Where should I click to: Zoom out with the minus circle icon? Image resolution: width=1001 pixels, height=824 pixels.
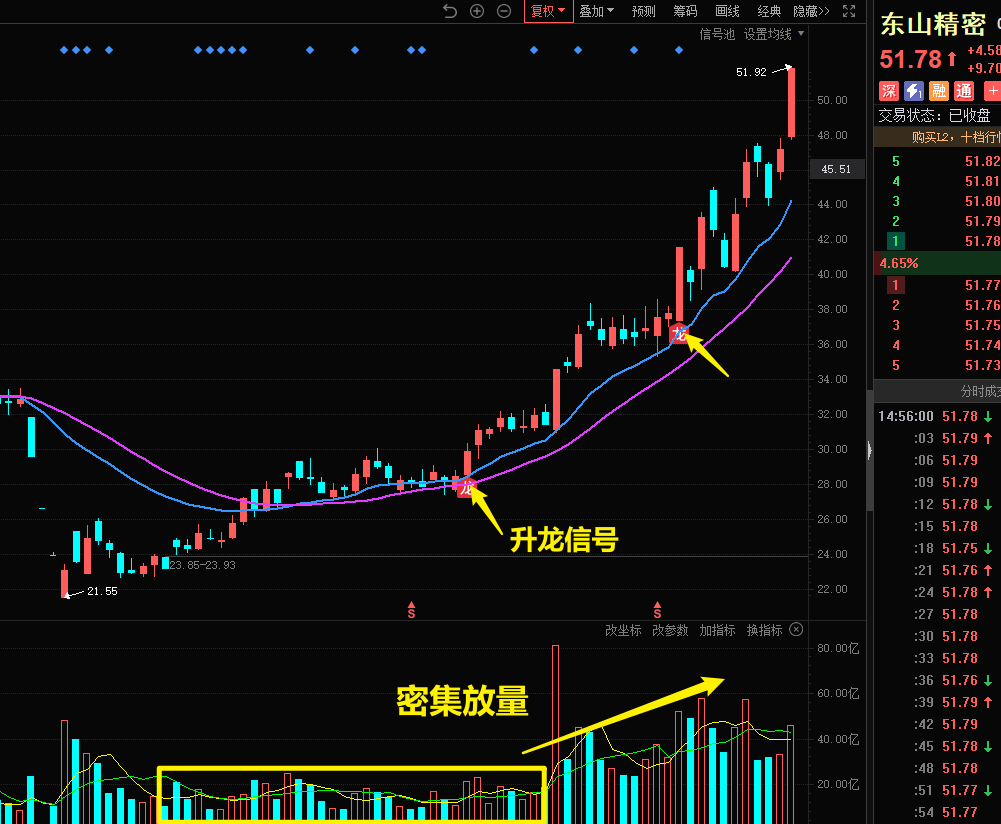[x=504, y=11]
